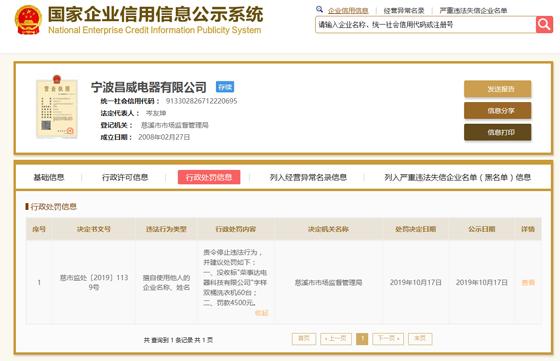
Task: Open the business license thumbnail image
Action: 57,106
